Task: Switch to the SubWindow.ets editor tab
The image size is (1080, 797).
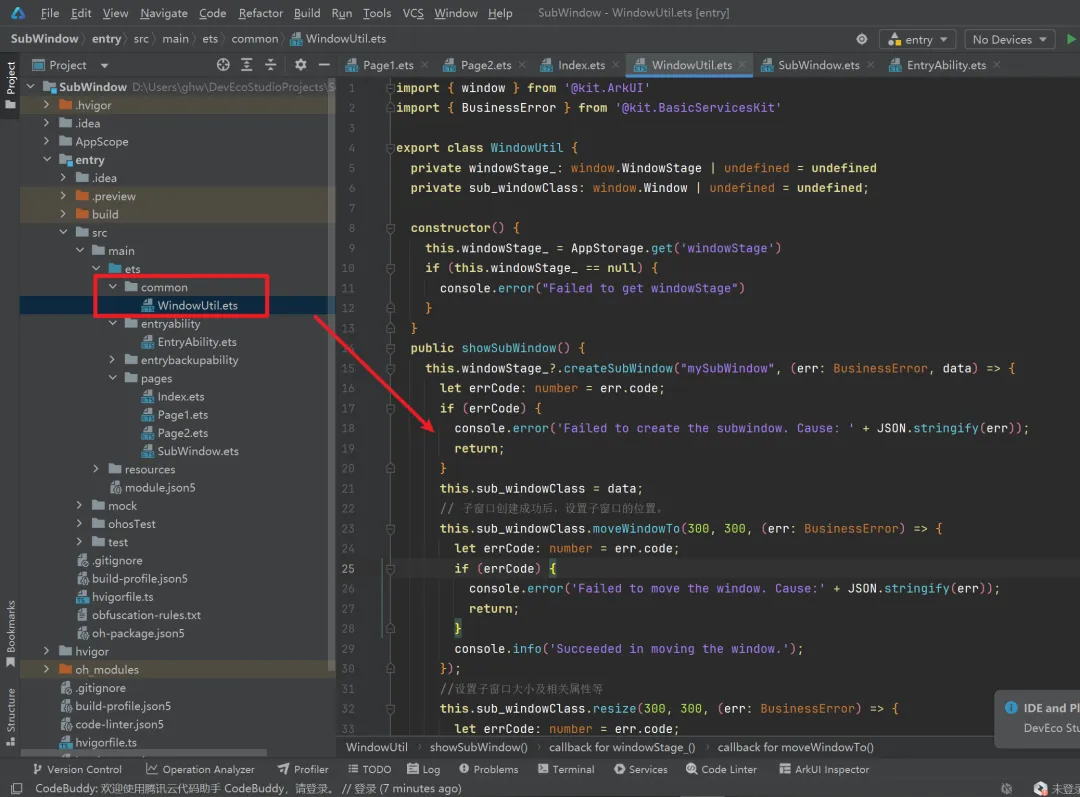Action: (817, 65)
